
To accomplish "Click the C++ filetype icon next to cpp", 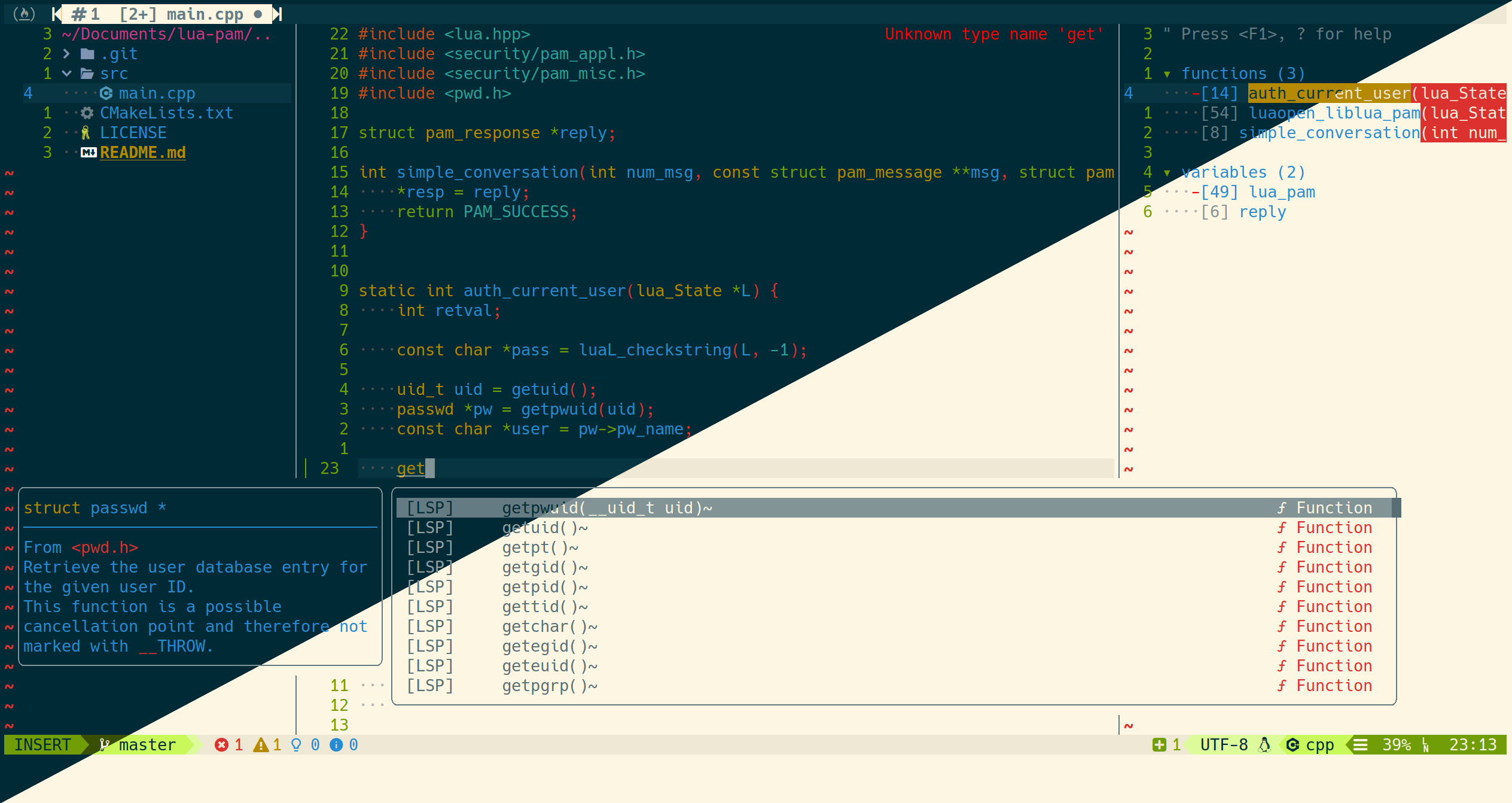I will tap(1292, 745).
